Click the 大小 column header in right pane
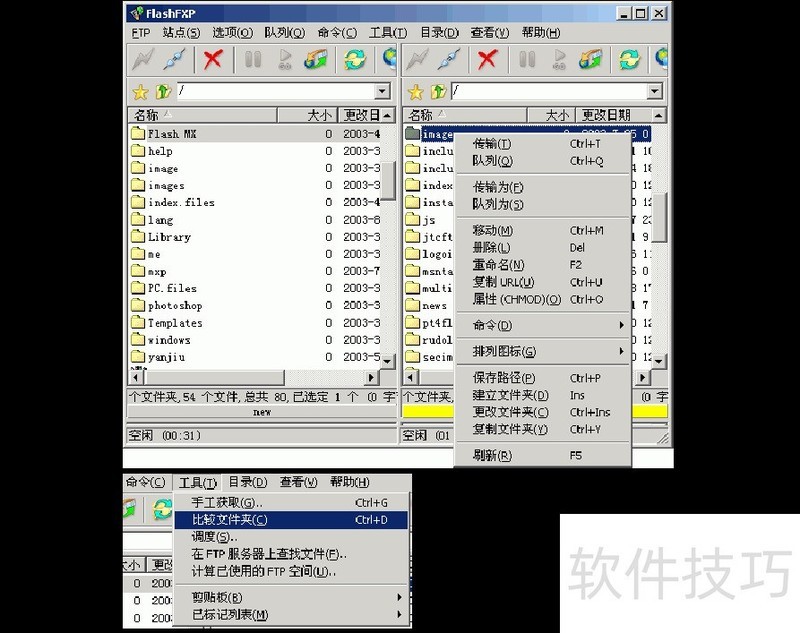Viewport: 800px width, 633px height. 555,115
